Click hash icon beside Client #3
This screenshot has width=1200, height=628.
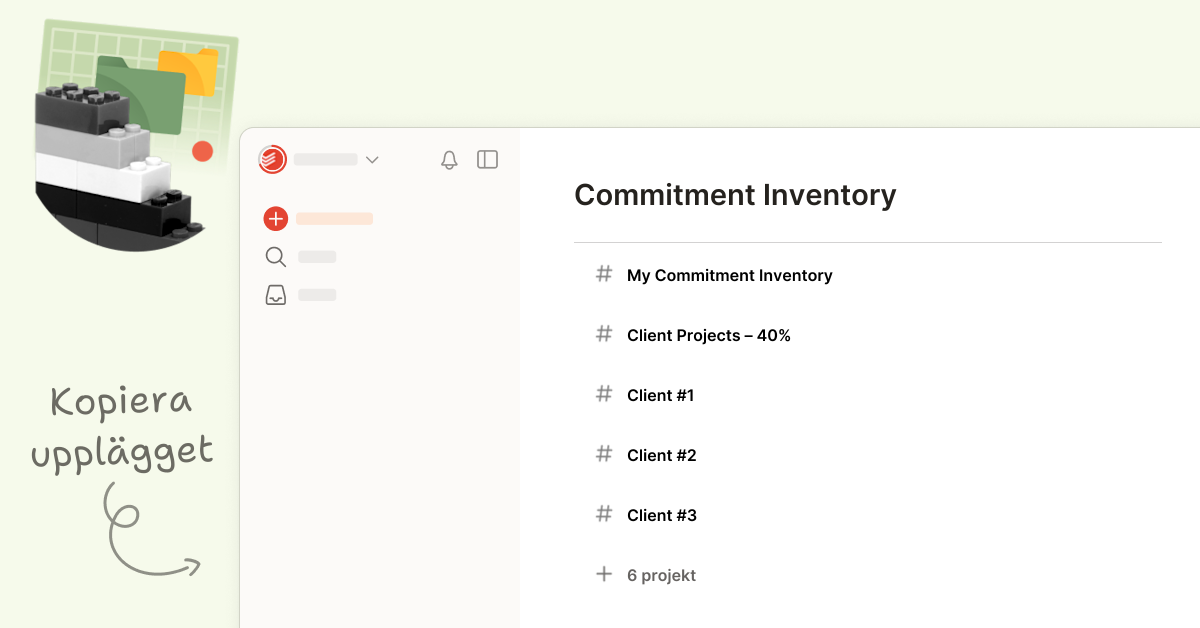click(604, 514)
